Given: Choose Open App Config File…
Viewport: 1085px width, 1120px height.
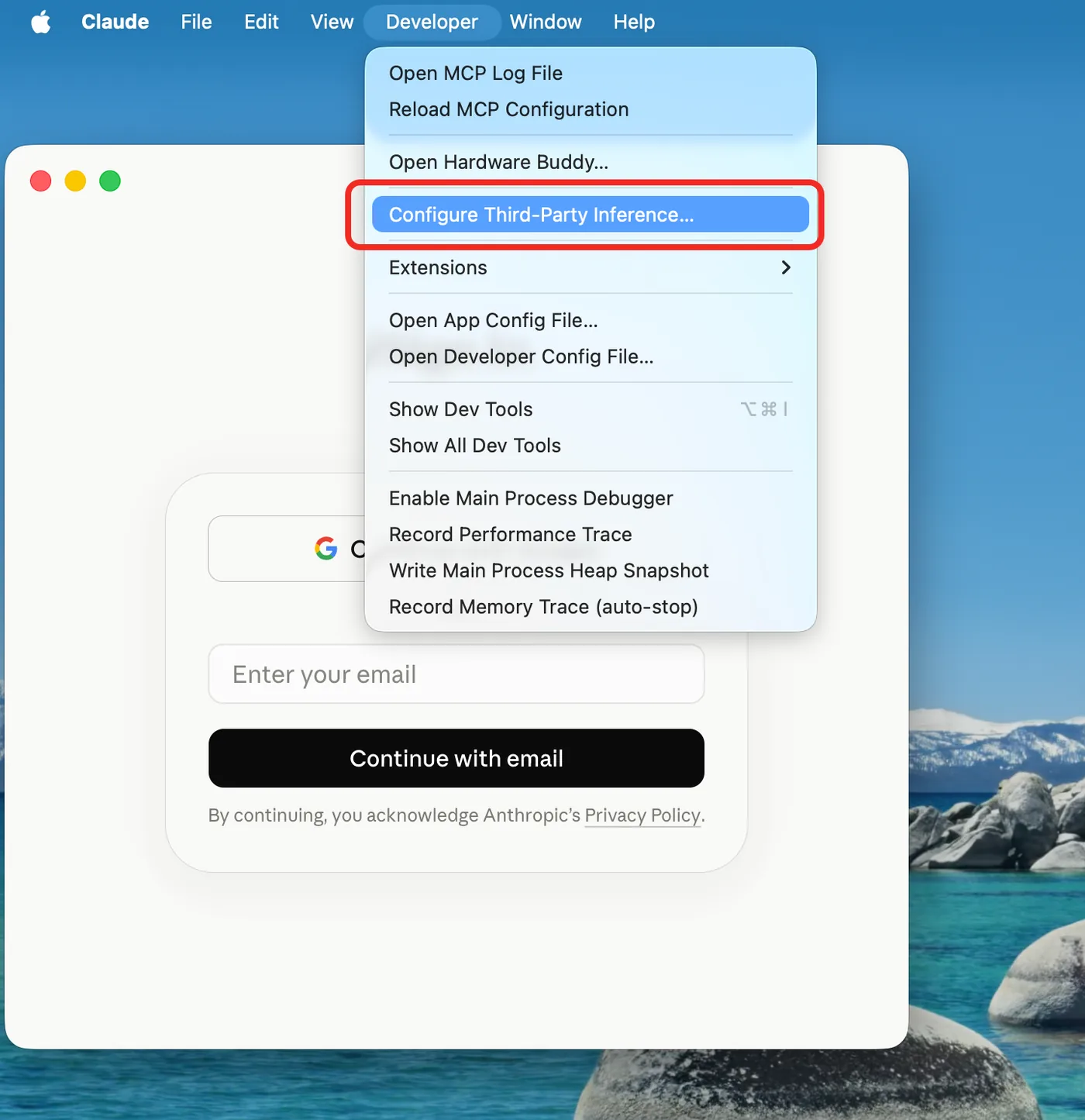Looking at the screenshot, I should (x=591, y=320).
